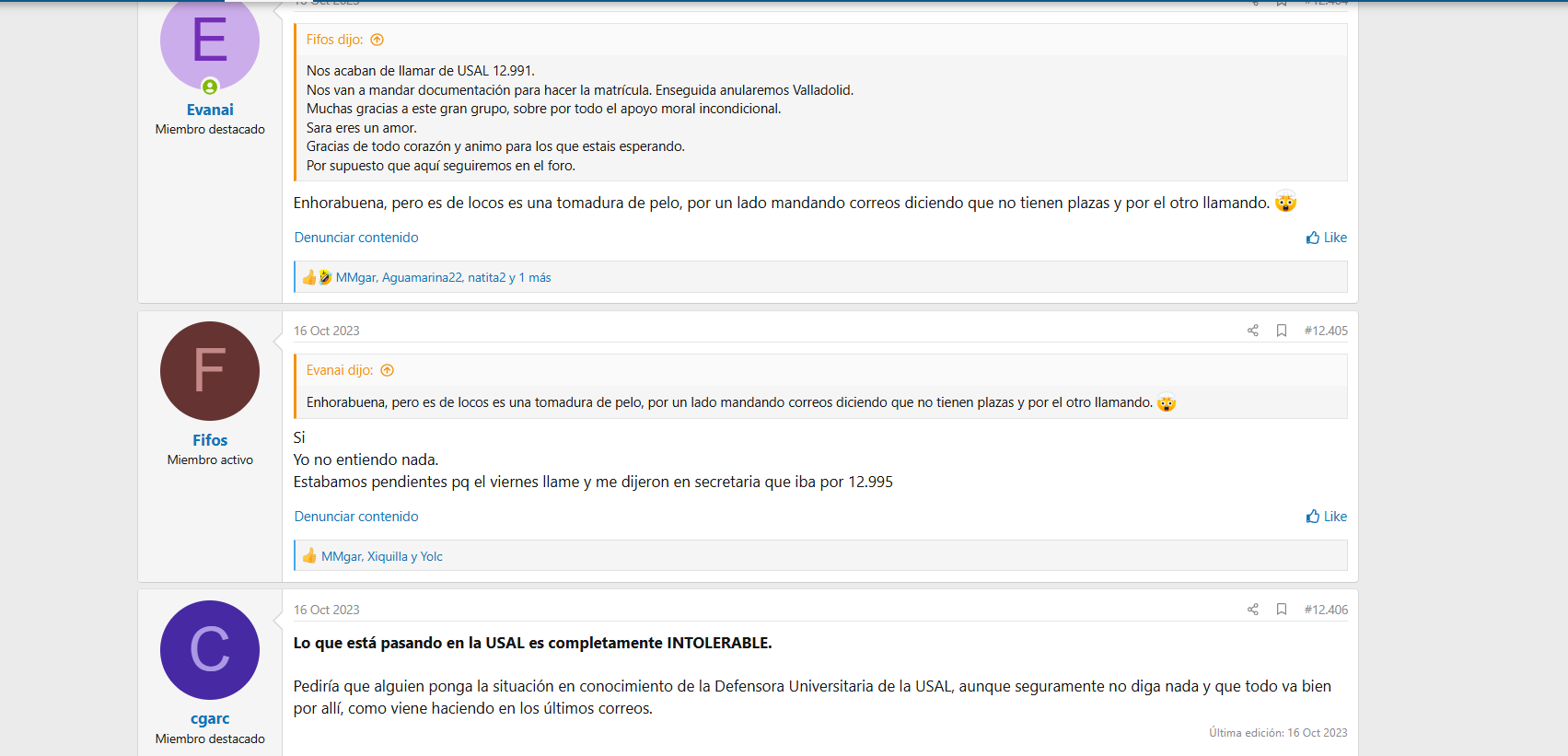Screen dimensions: 1568x756
Task: Like Fifos's post about 12.995
Action: [x=1326, y=517]
